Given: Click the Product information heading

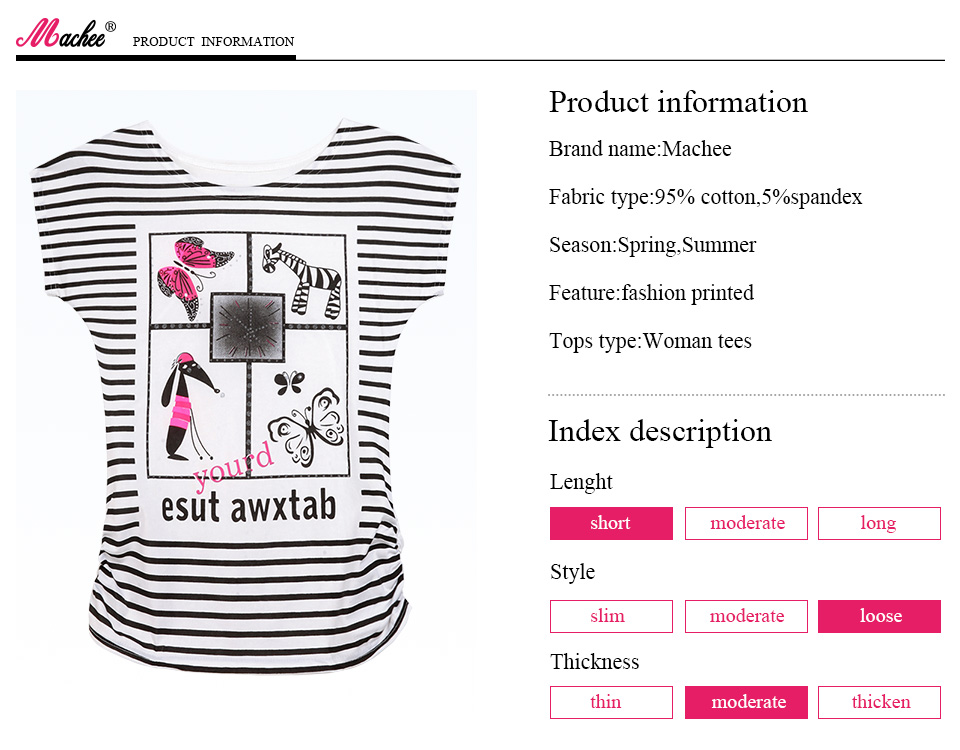Looking at the screenshot, I should [678, 102].
